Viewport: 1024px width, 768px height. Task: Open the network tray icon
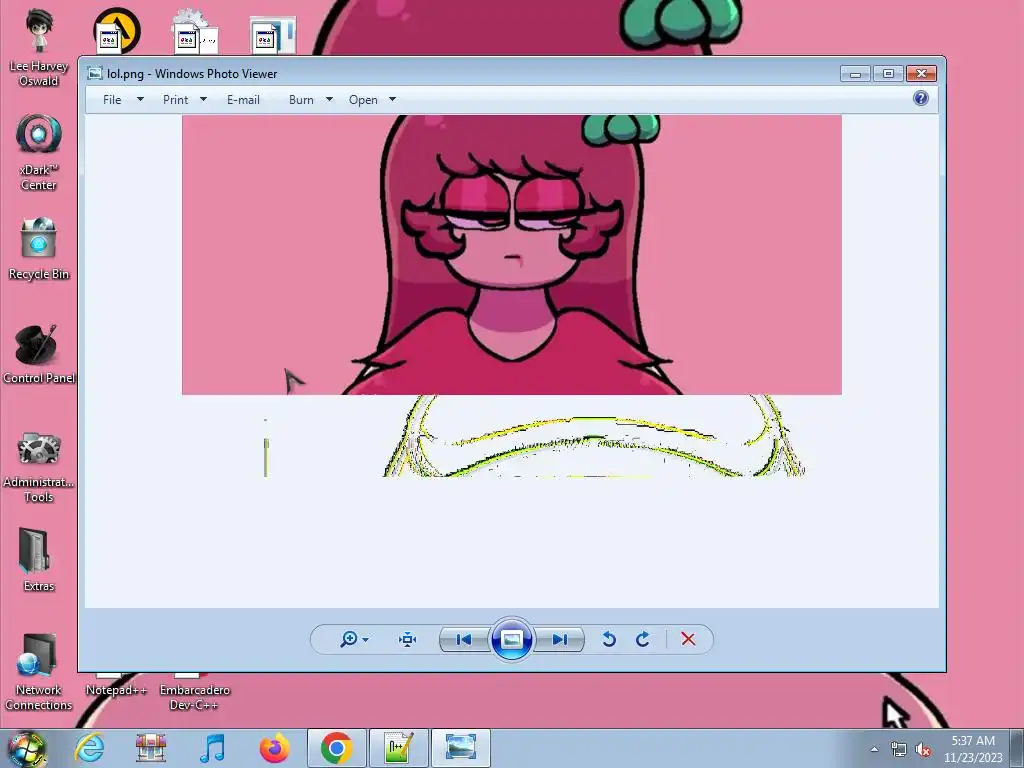(899, 749)
